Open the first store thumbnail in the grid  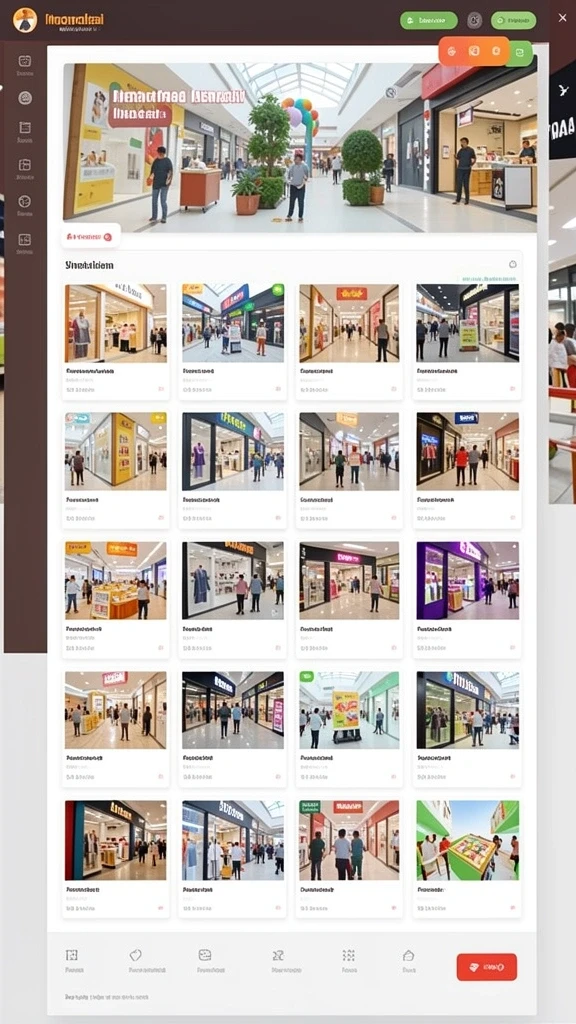click(x=116, y=323)
